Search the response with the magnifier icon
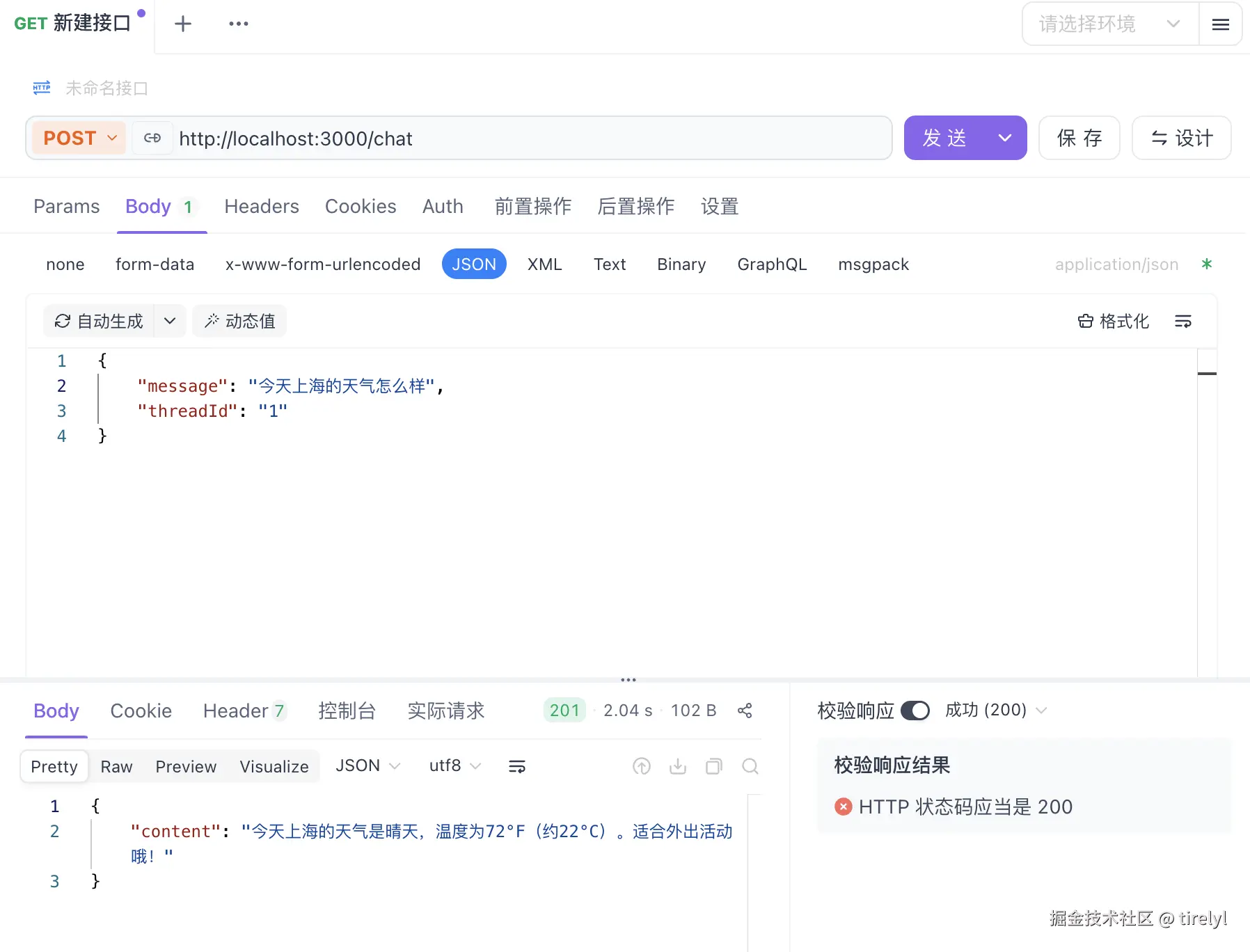The height and width of the screenshot is (952, 1250). point(750,766)
